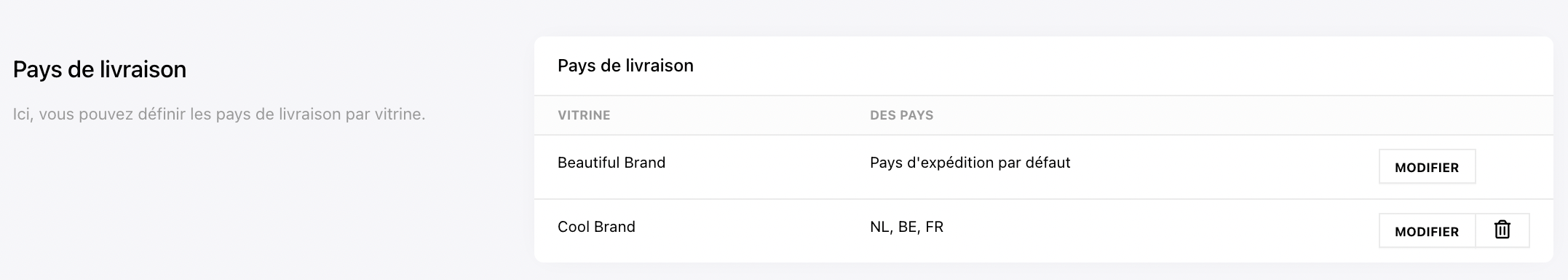The width and height of the screenshot is (1568, 280).
Task: Click "Pays d'expédition par défaut" cell text
Action: [970, 163]
